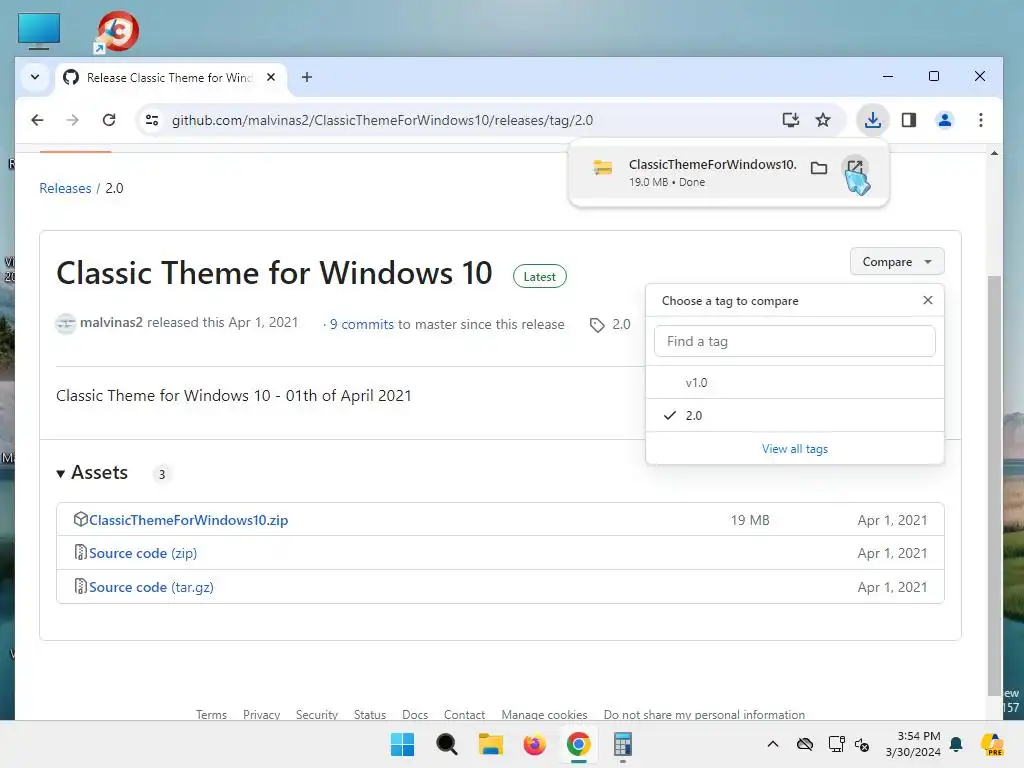Open malvinas2 user profile link
Viewport: 1024px width, 768px height.
111,323
